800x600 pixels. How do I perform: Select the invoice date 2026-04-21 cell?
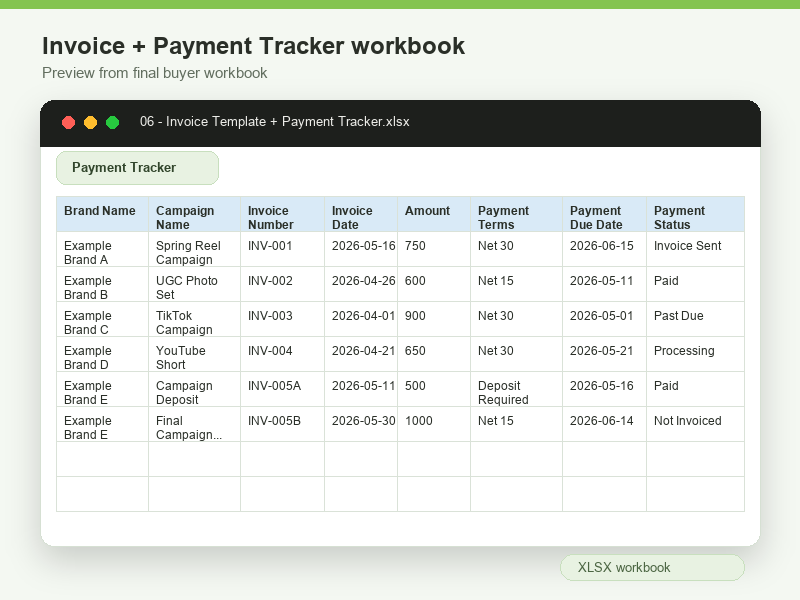pyautogui.click(x=361, y=354)
